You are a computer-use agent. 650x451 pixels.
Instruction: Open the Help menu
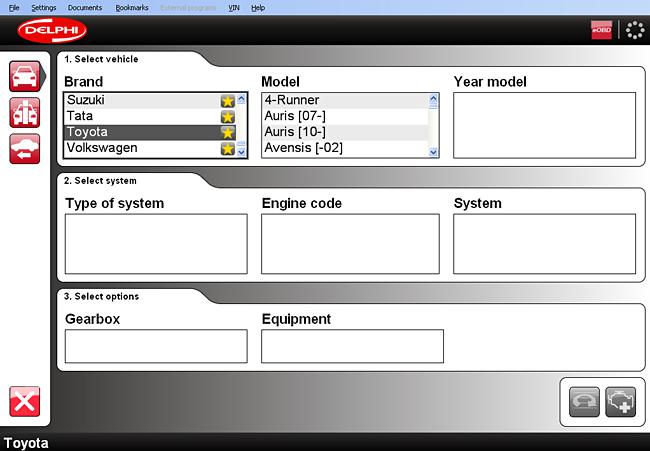point(258,7)
